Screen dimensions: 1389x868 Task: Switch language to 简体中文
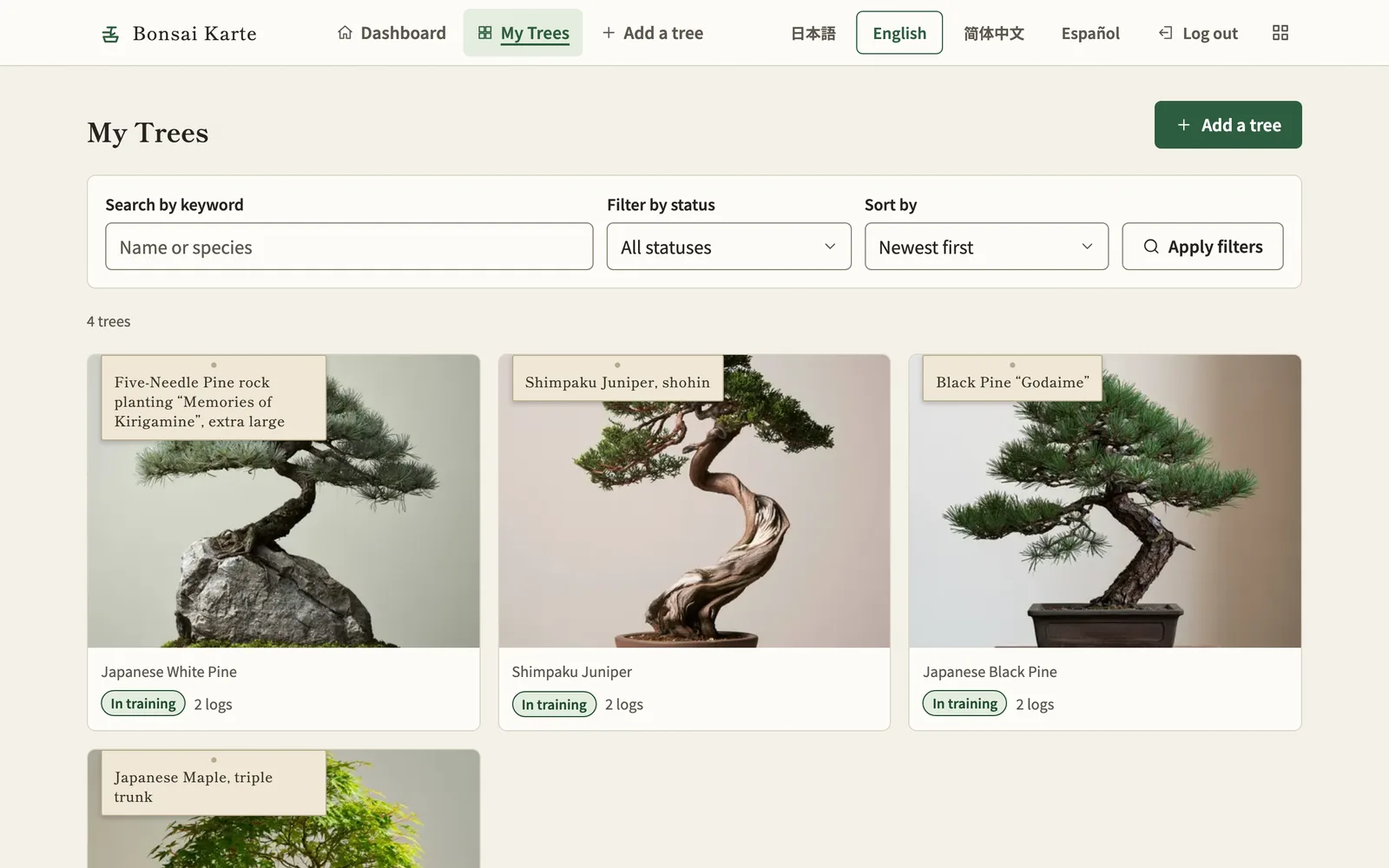[x=994, y=33]
